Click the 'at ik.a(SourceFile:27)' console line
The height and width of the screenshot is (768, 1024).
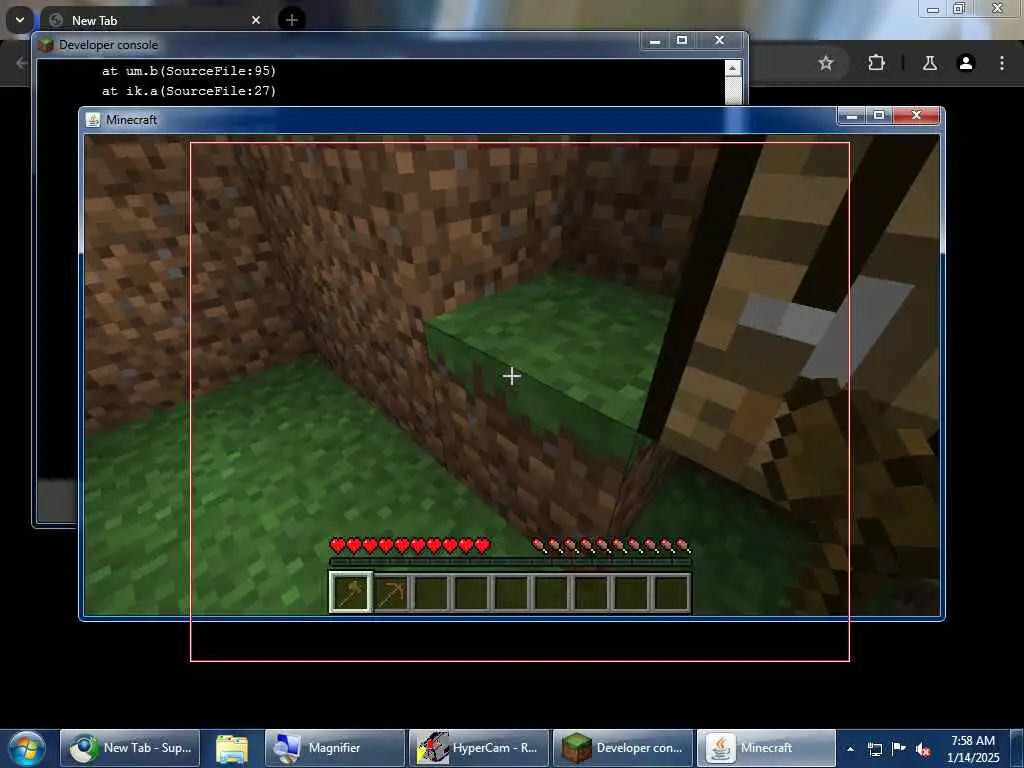pos(189,91)
